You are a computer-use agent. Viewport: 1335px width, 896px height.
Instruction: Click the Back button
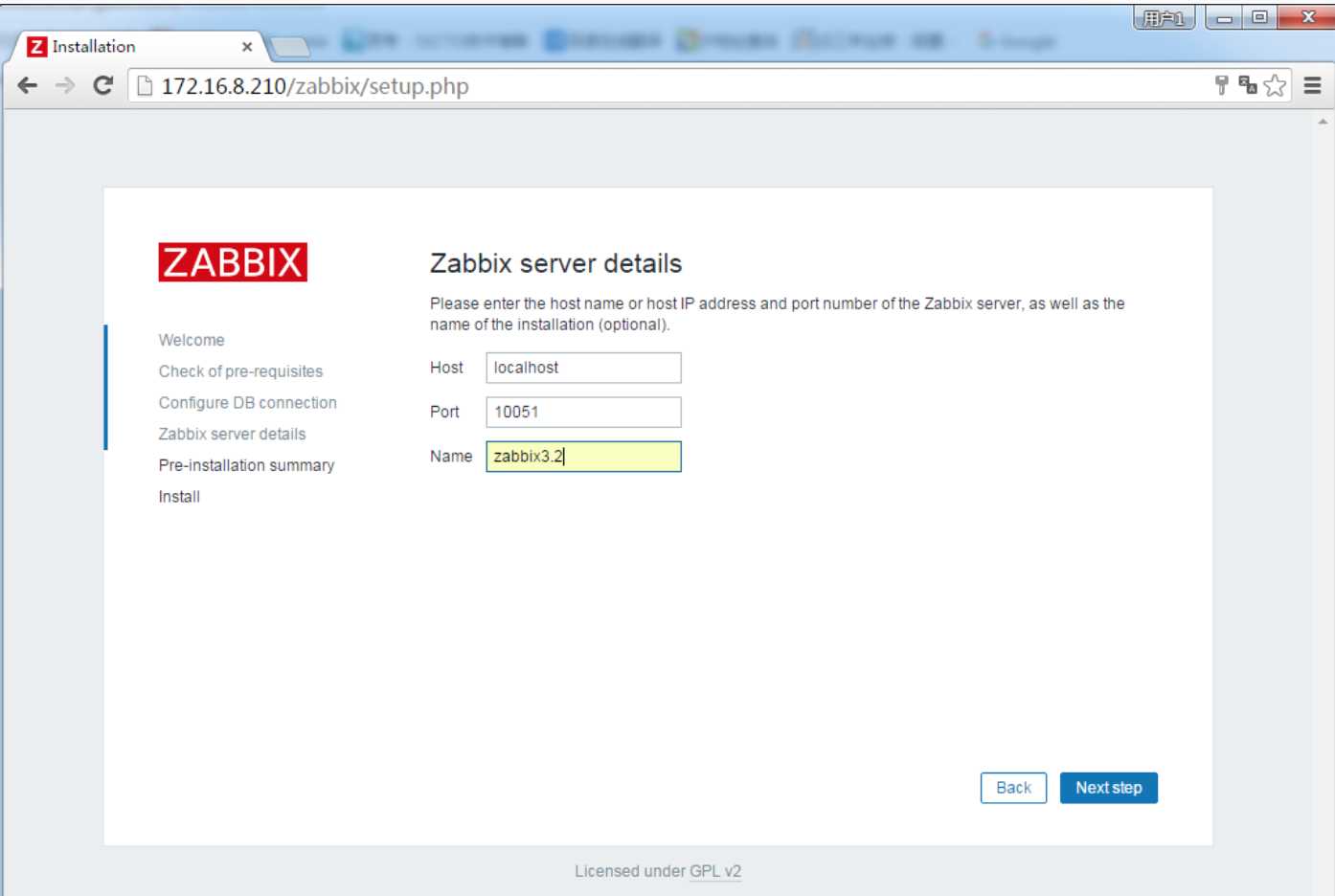[1013, 788]
